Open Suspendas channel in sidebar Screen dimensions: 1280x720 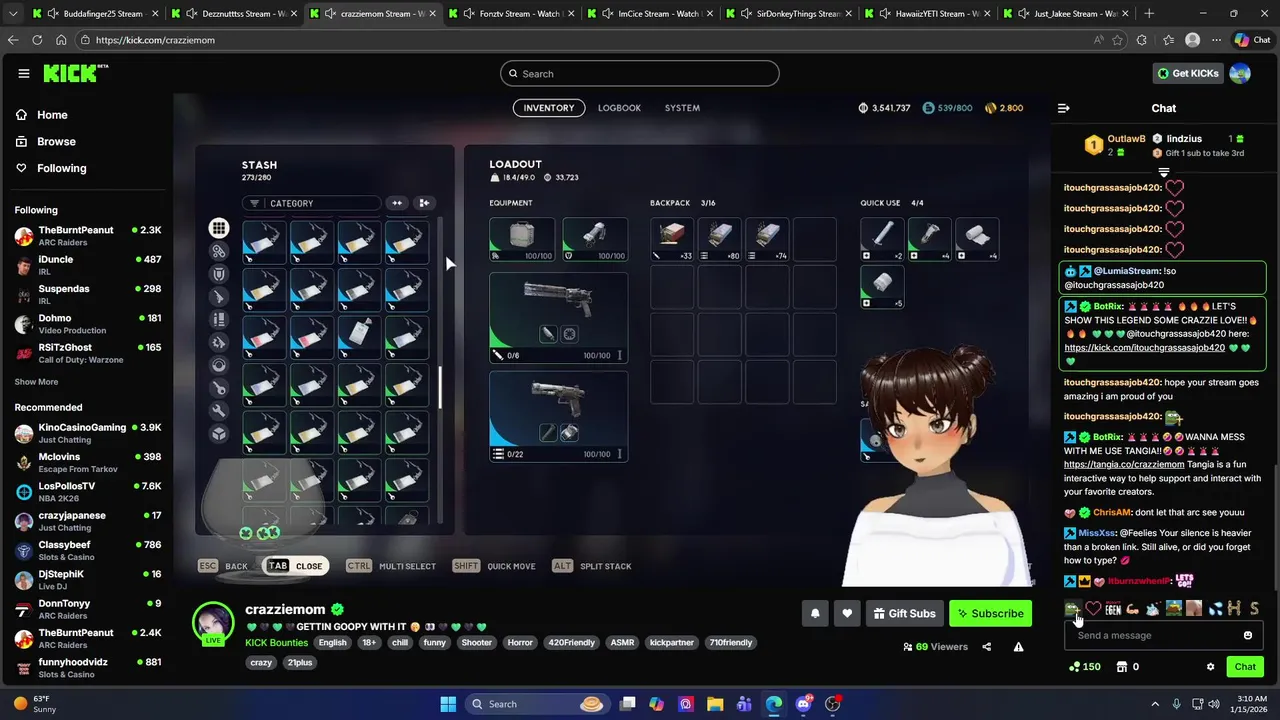[x=88, y=294]
